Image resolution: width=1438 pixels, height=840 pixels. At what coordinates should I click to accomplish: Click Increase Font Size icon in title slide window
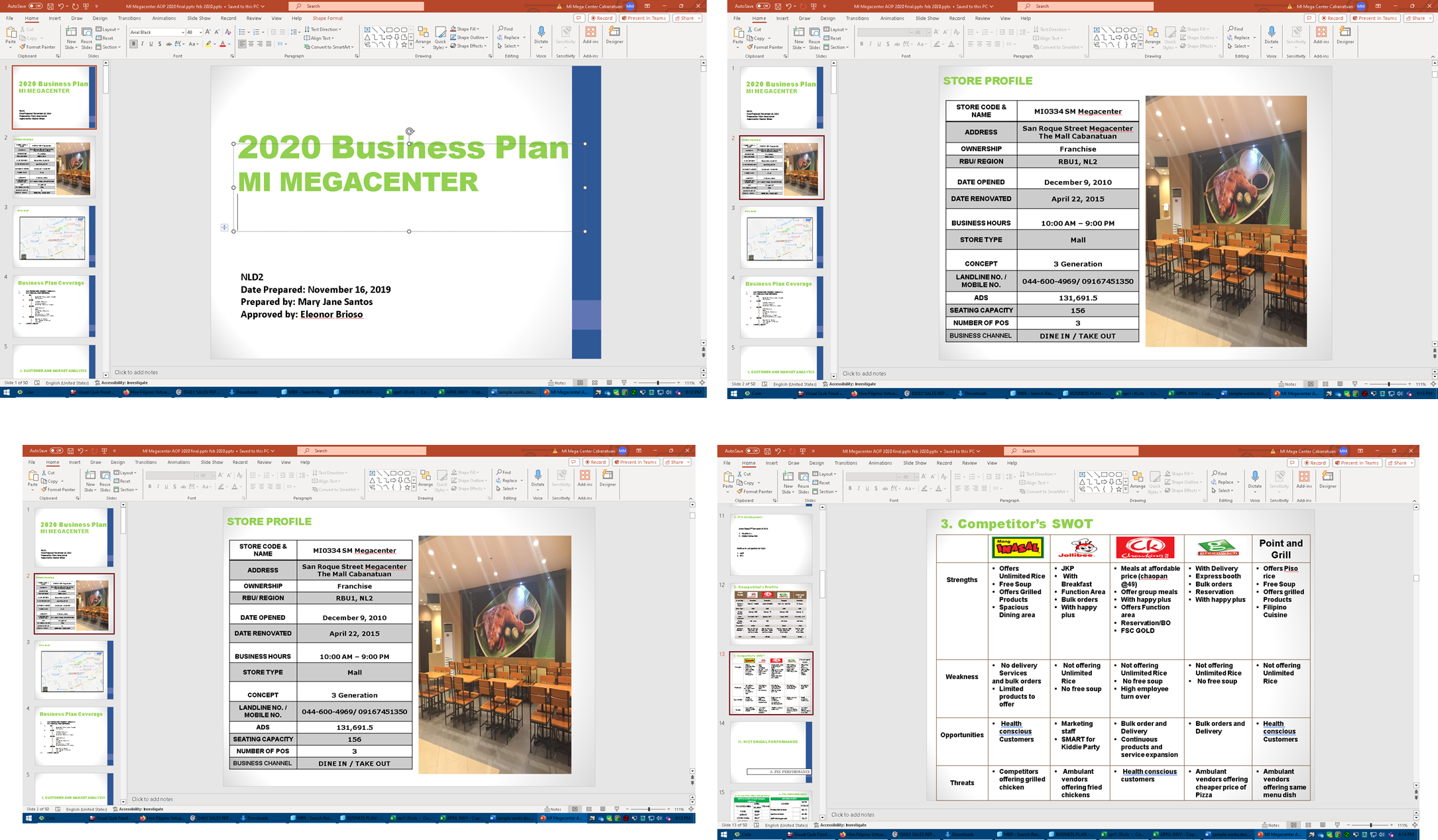pyautogui.click(x=208, y=32)
